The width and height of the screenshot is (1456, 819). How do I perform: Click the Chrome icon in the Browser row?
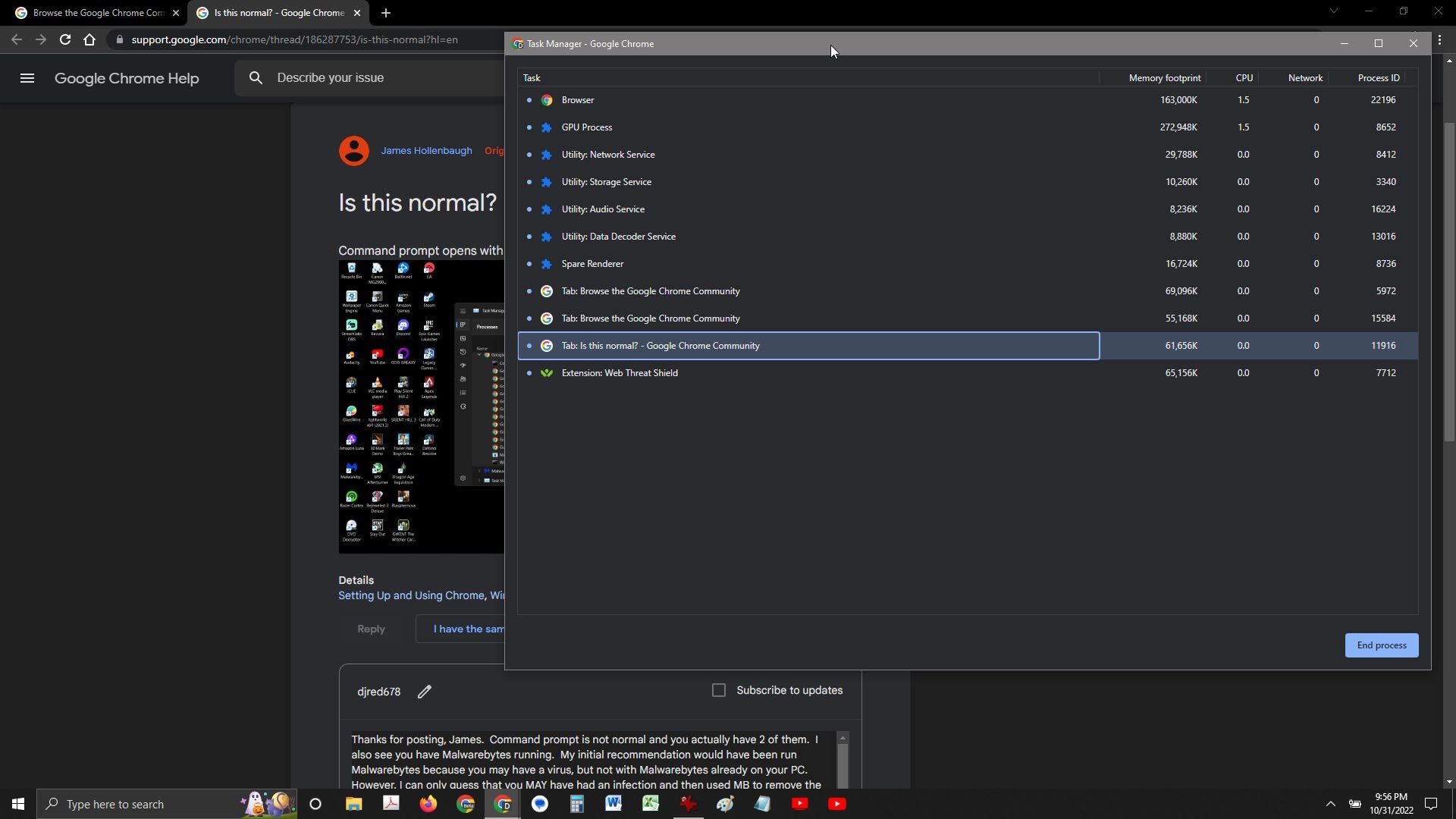coord(547,100)
